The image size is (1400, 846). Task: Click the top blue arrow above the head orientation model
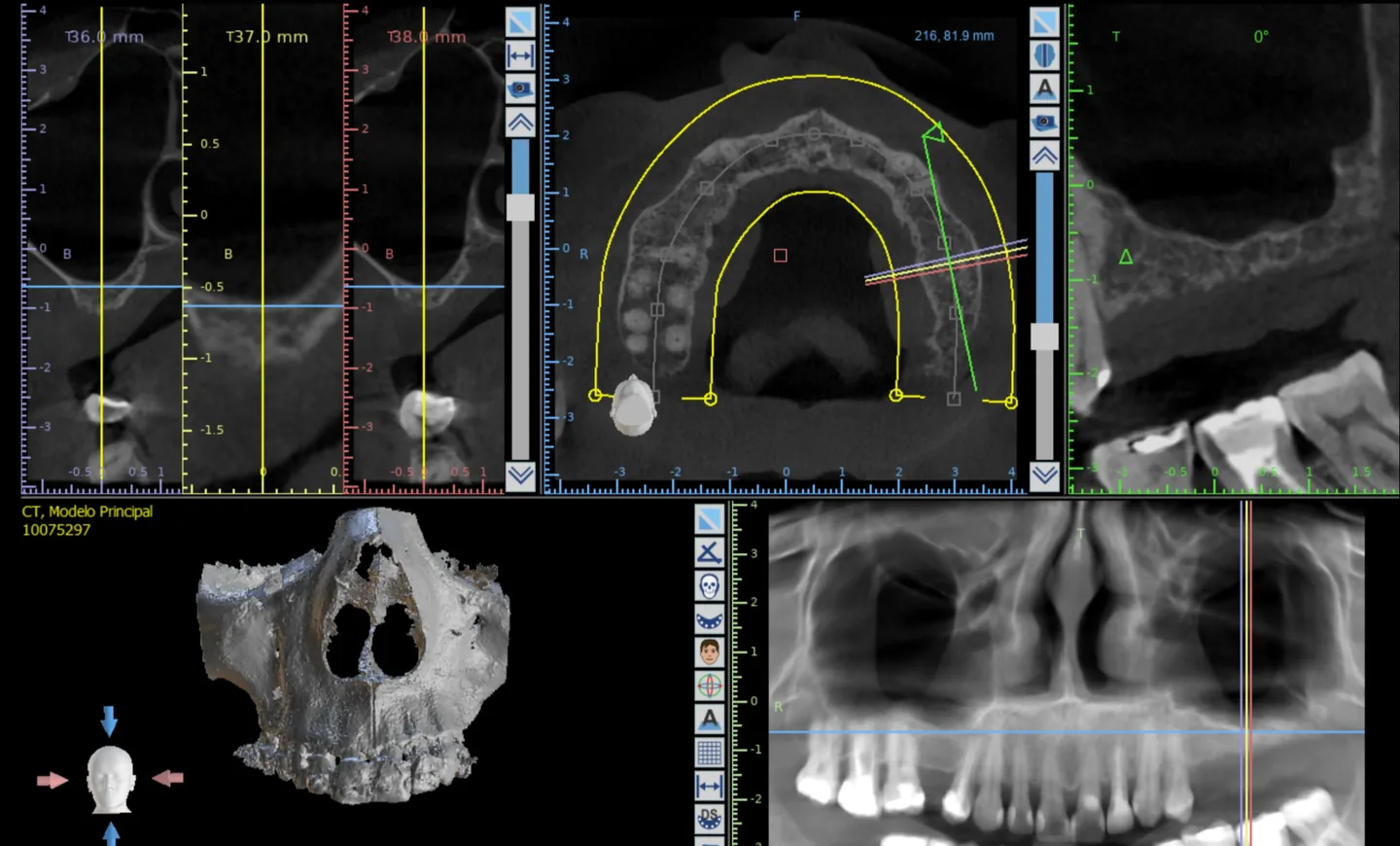point(109,721)
